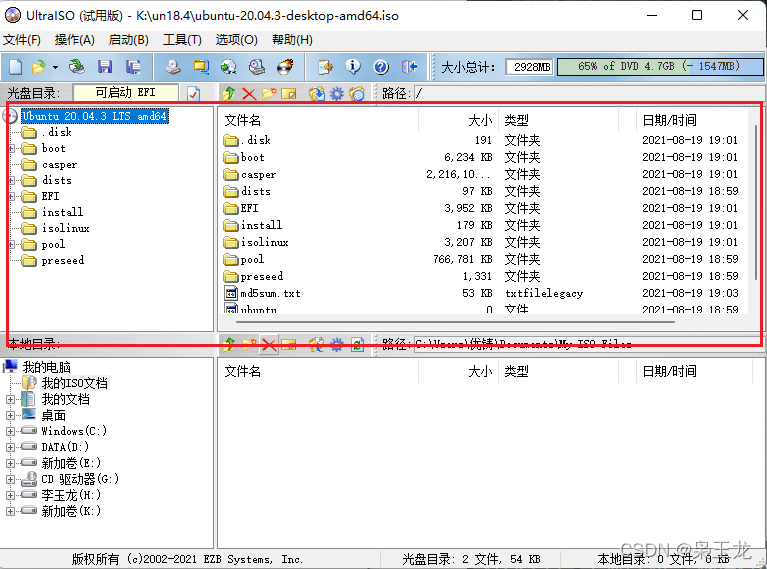
Task: Click the Save floppy disk icon
Action: [105, 67]
